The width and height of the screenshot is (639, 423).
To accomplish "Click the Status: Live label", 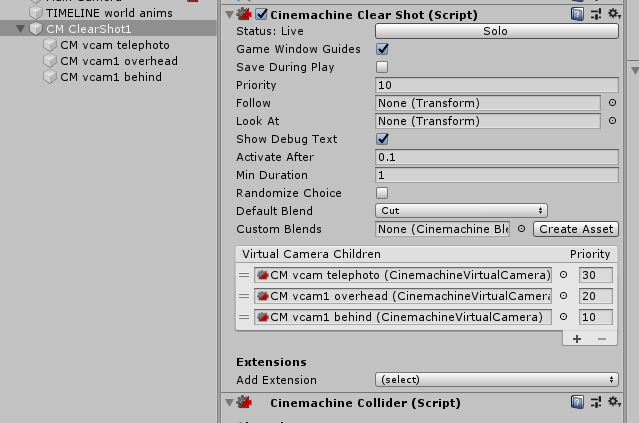I will [x=270, y=31].
